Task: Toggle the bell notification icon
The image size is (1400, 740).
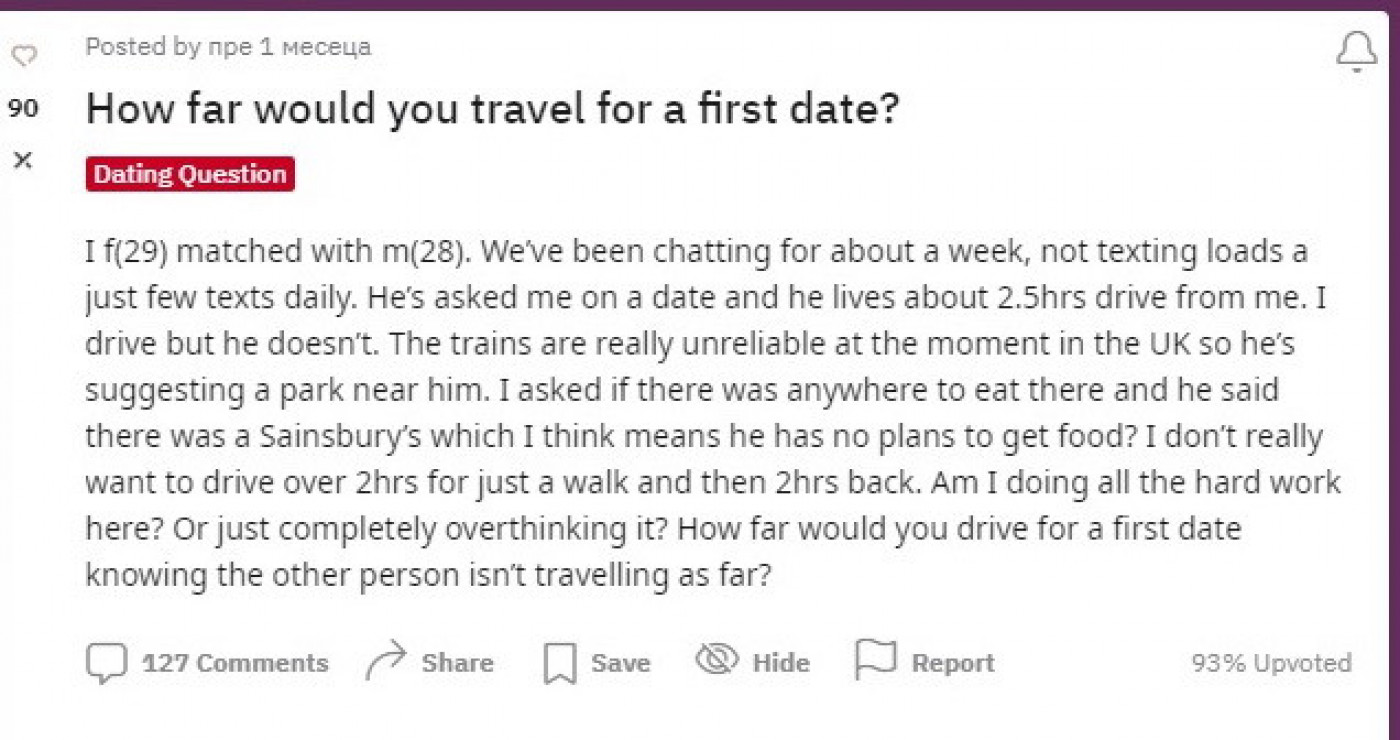Action: click(x=1356, y=52)
